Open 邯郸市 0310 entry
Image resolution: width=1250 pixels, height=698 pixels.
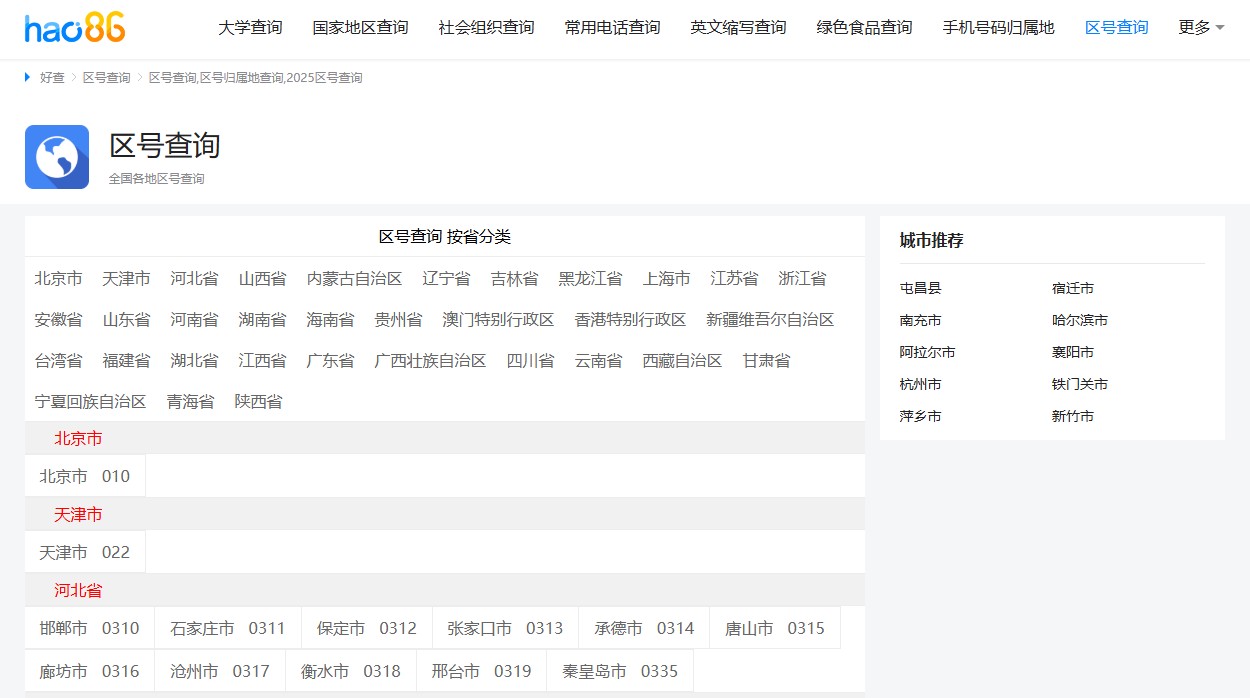(x=89, y=628)
